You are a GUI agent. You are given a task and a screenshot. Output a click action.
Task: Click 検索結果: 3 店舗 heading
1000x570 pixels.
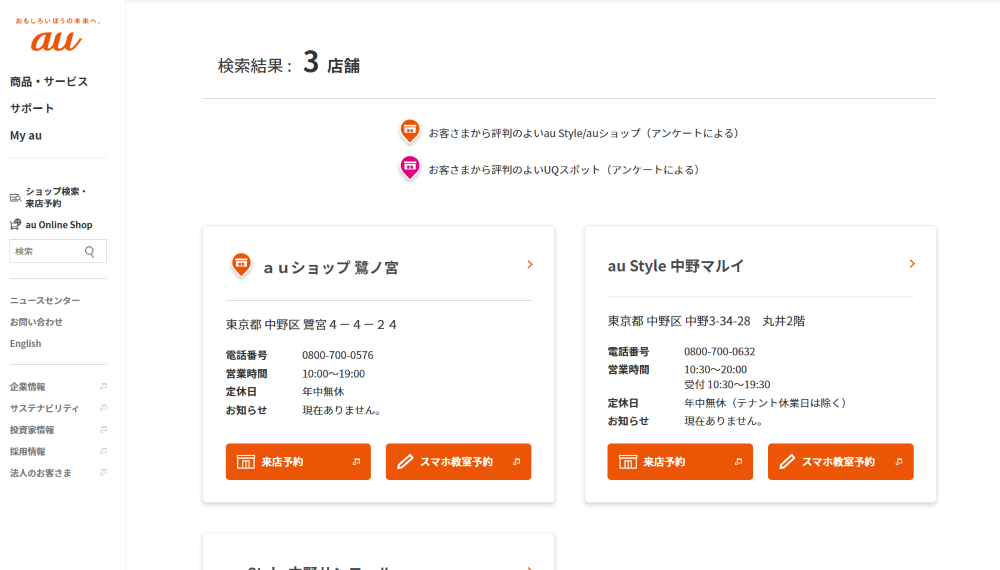pyautogui.click(x=289, y=63)
